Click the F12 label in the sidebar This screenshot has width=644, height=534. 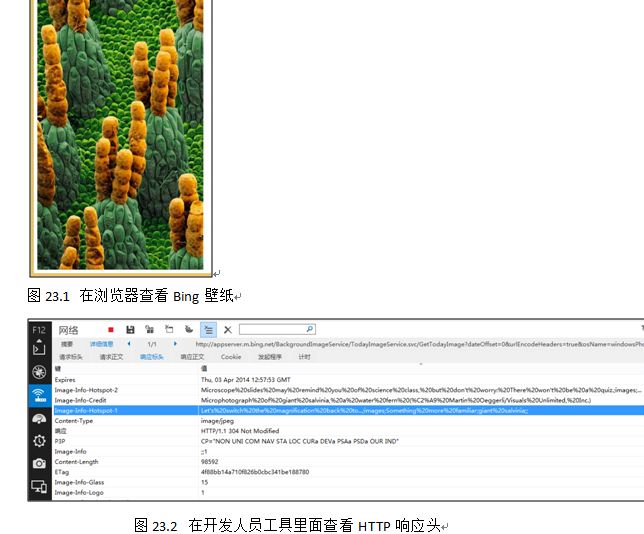(39, 330)
